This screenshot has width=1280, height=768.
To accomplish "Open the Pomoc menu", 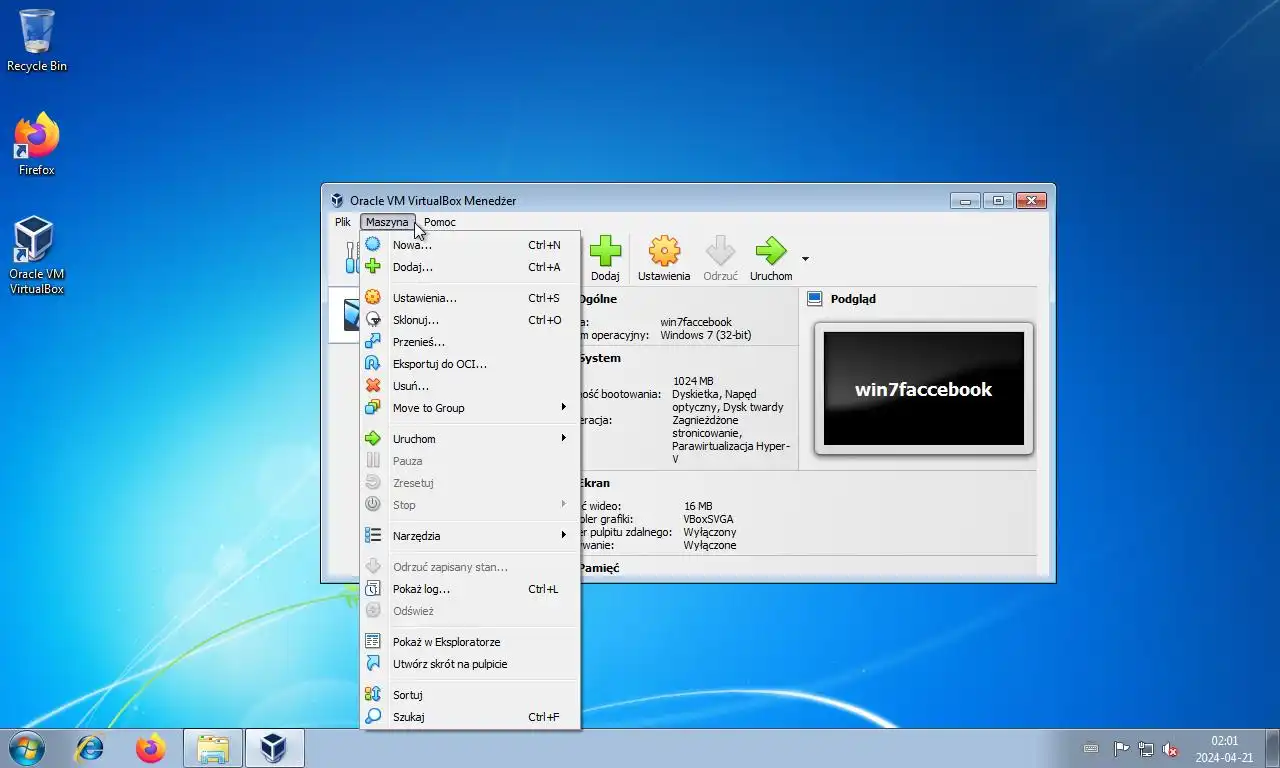I will coord(440,222).
